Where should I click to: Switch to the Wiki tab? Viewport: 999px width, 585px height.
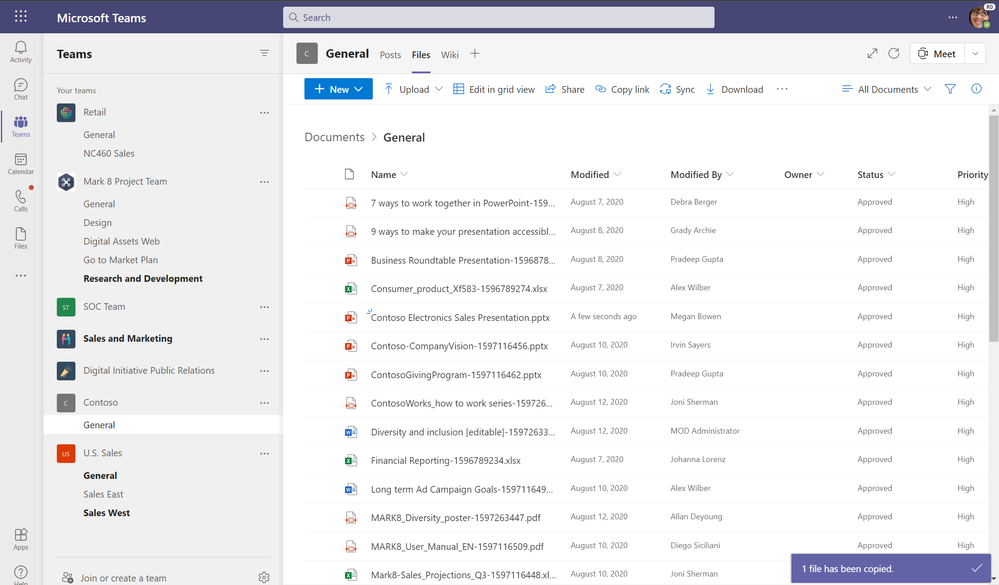tap(450, 55)
